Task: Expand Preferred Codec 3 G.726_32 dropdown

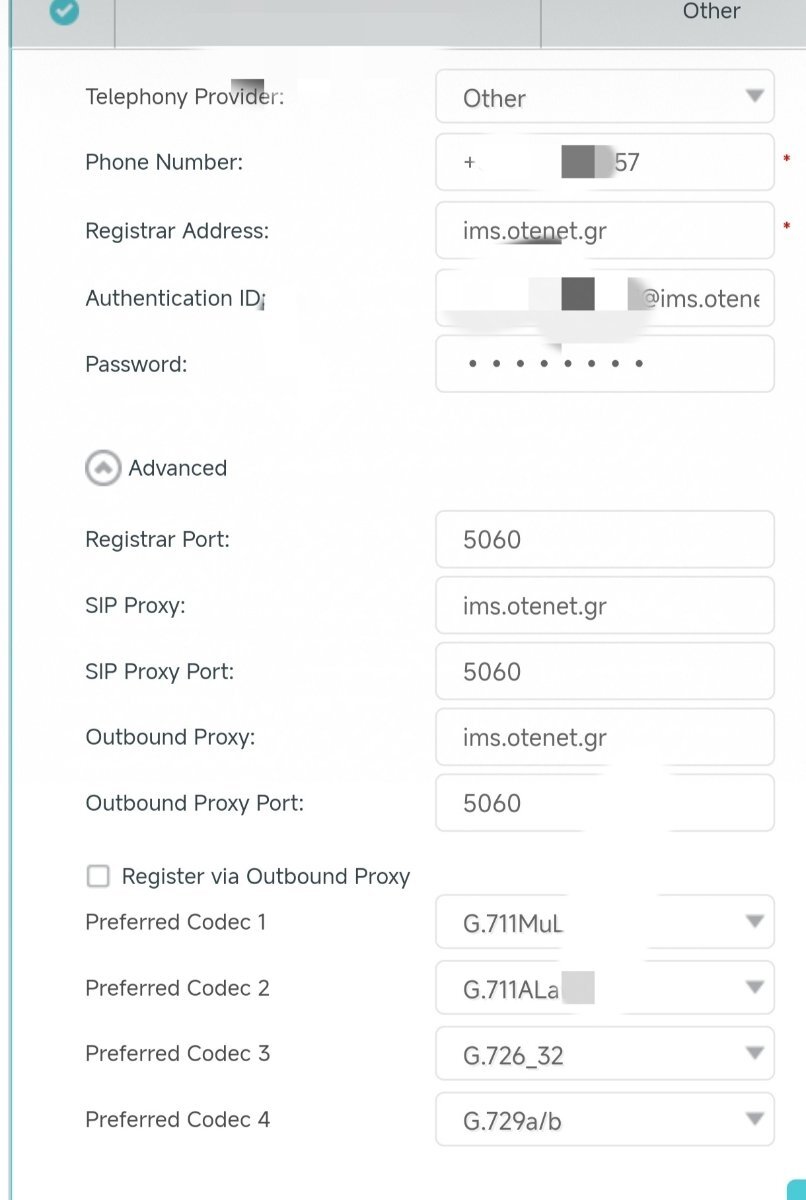Action: [x=605, y=1054]
